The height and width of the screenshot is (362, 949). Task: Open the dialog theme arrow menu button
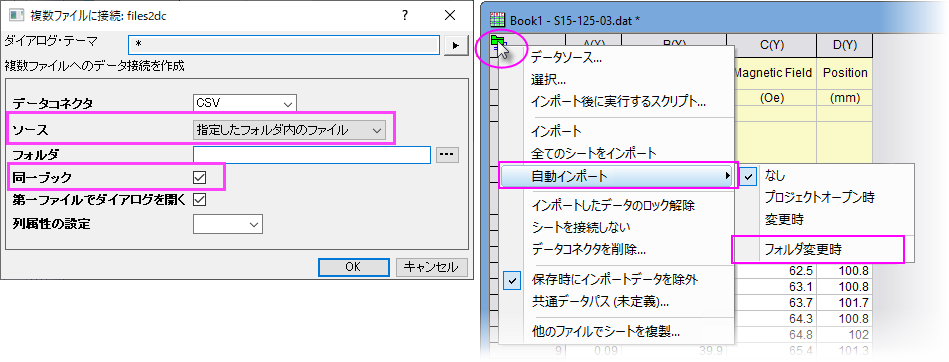[456, 45]
